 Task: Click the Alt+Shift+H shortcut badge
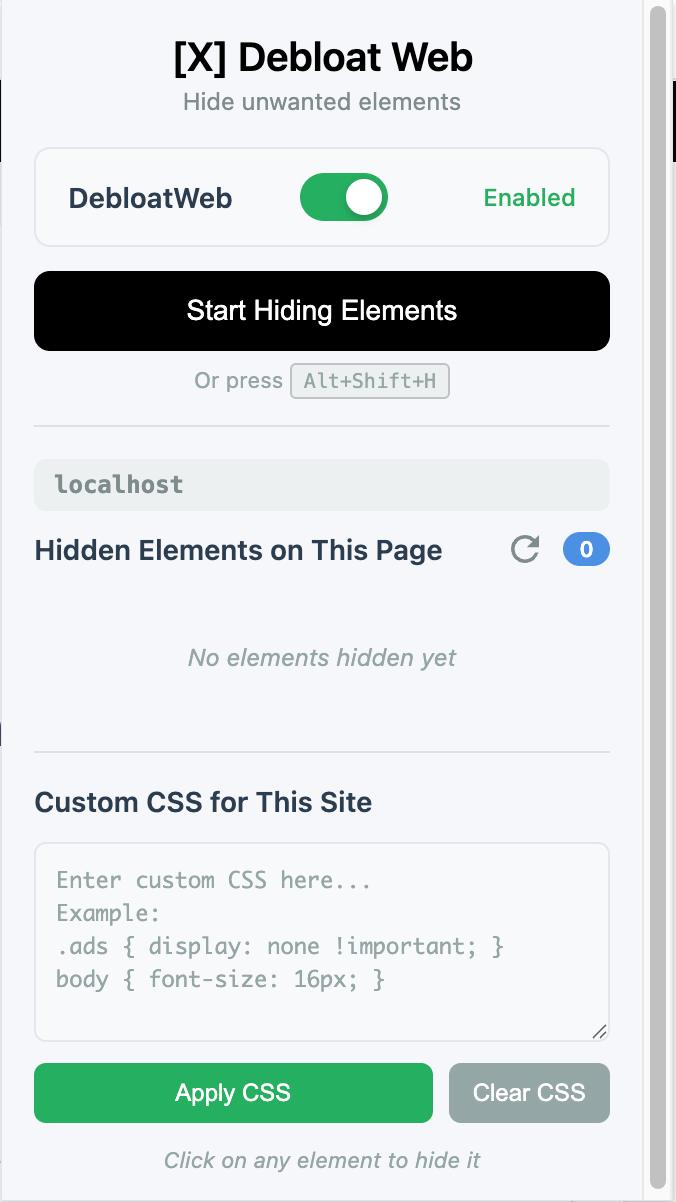click(370, 381)
